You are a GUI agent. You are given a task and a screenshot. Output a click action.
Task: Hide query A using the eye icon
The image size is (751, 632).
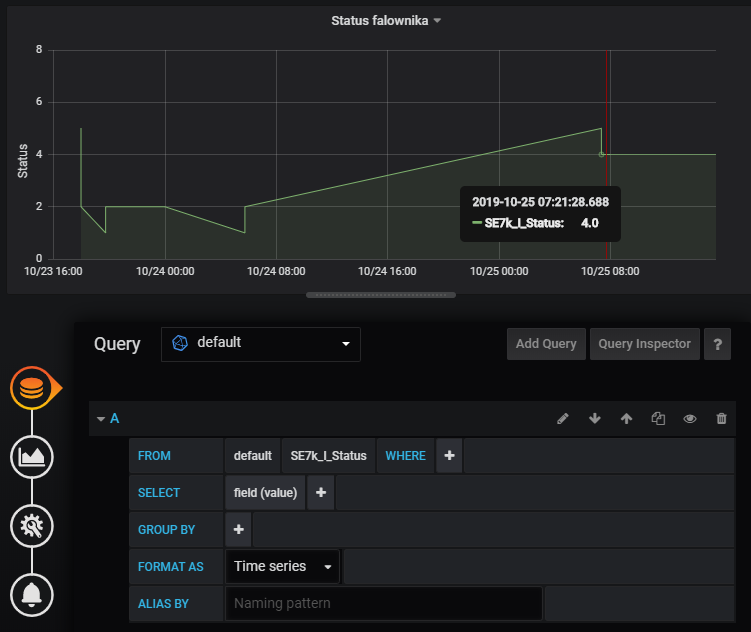point(690,419)
